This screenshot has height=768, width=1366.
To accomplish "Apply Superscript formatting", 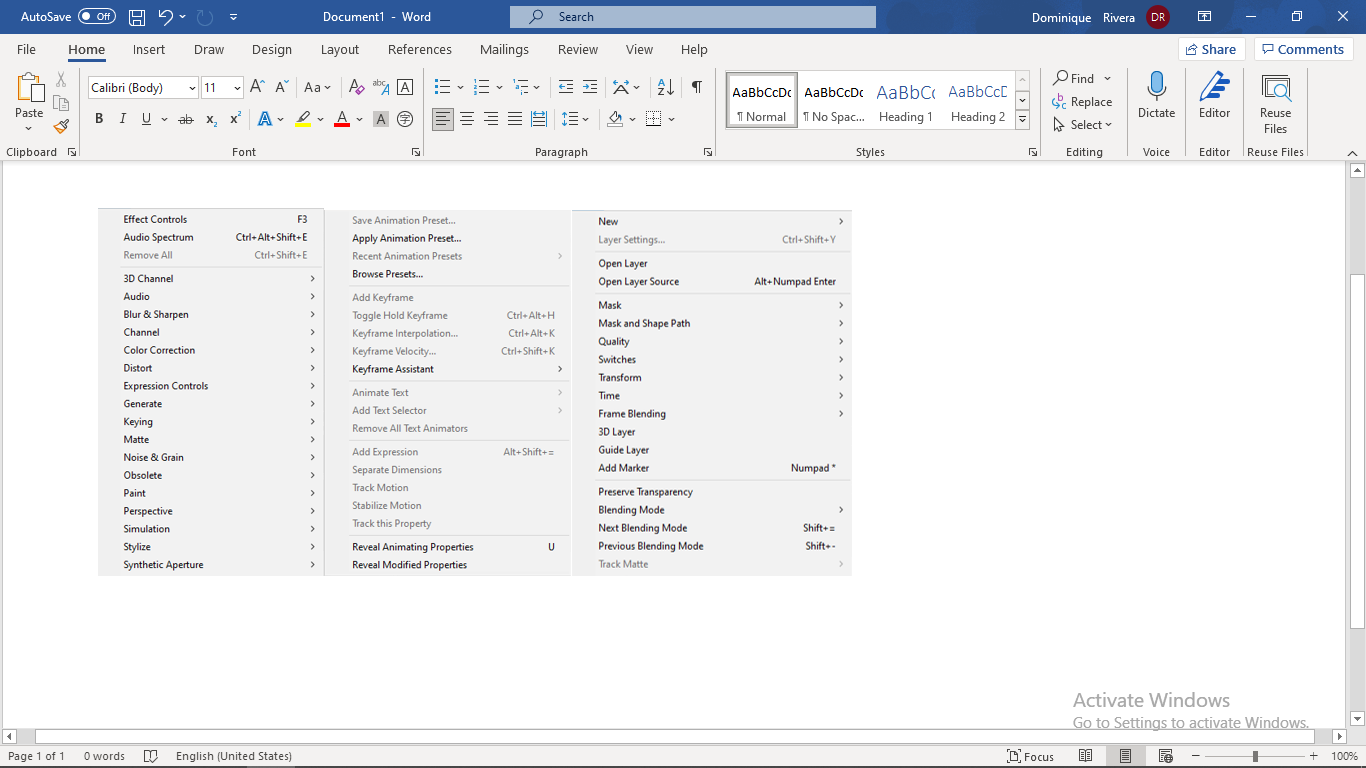I will point(236,119).
